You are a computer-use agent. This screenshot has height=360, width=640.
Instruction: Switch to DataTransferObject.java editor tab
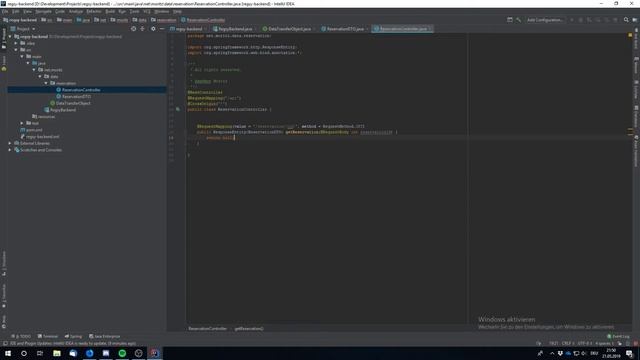287,29
